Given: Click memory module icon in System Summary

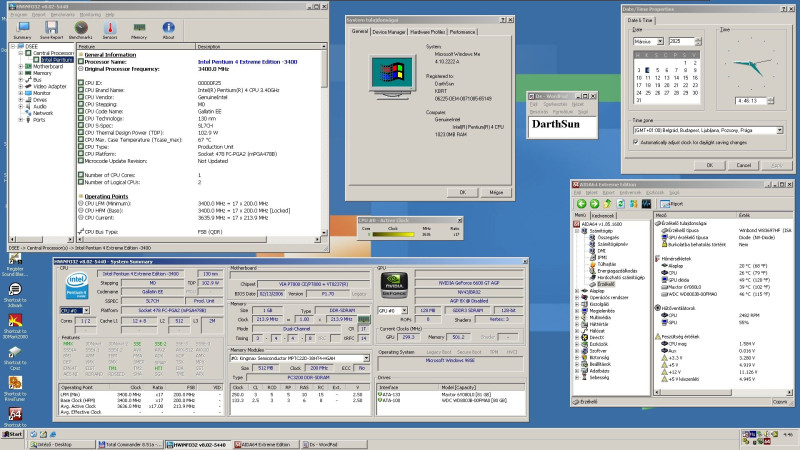Looking at the screenshot, I should (363, 319).
